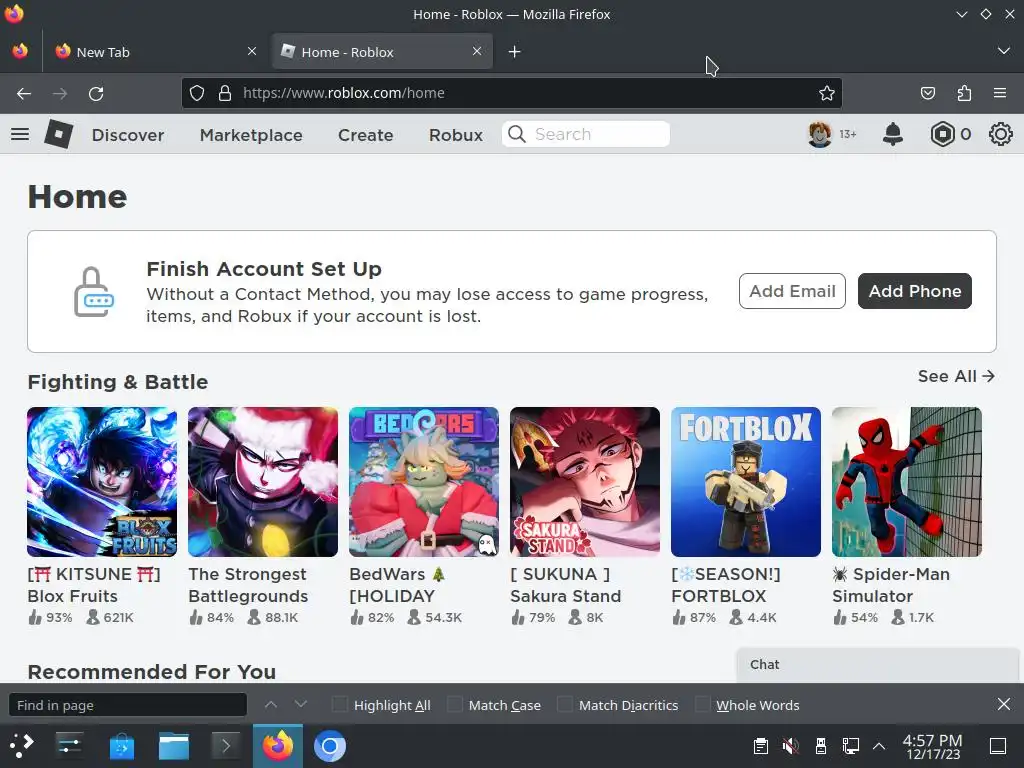This screenshot has width=1024, height=768.
Task: Open the Roblox hamburger navigation menu
Action: pyautogui.click(x=20, y=135)
